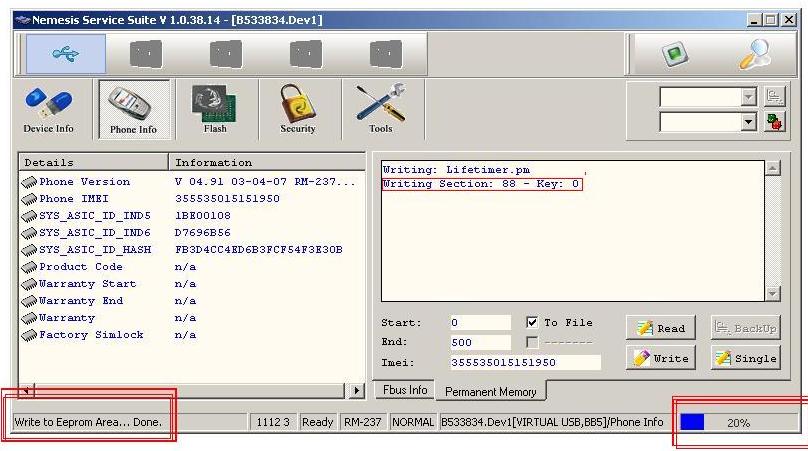808x451 pixels.
Task: Select the USB connection icon
Action: [x=65, y=54]
